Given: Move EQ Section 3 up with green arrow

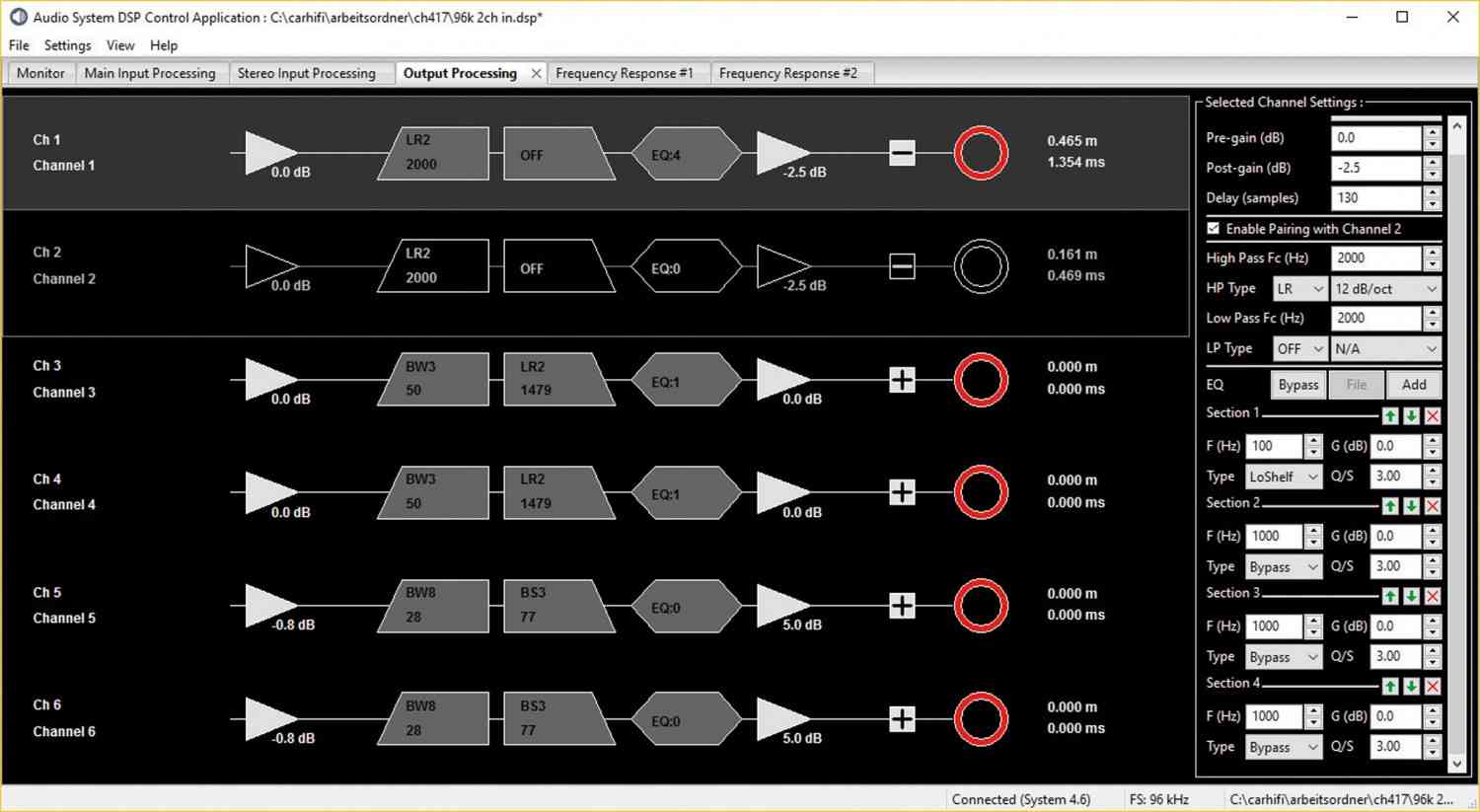Looking at the screenshot, I should tap(1390, 596).
